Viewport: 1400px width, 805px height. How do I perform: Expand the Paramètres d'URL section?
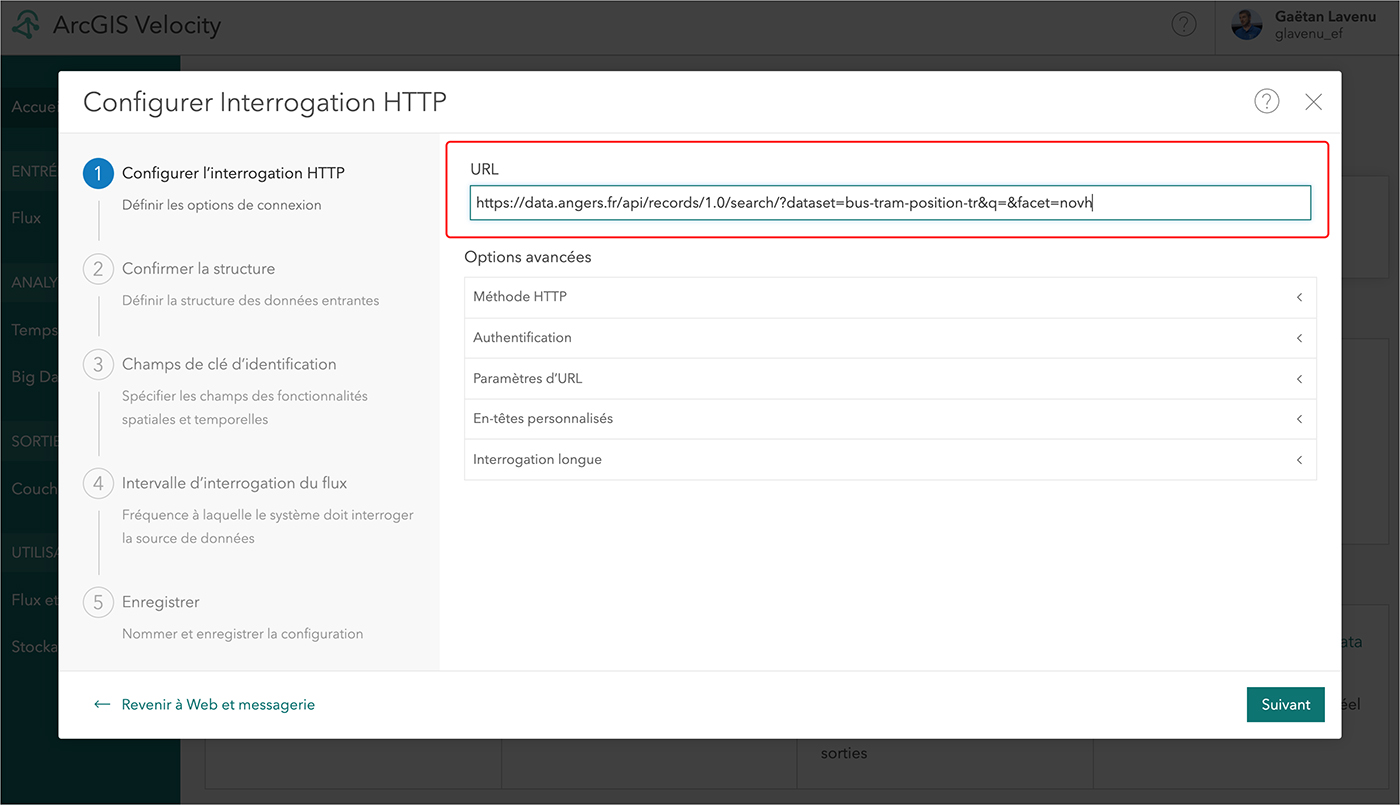pos(890,379)
